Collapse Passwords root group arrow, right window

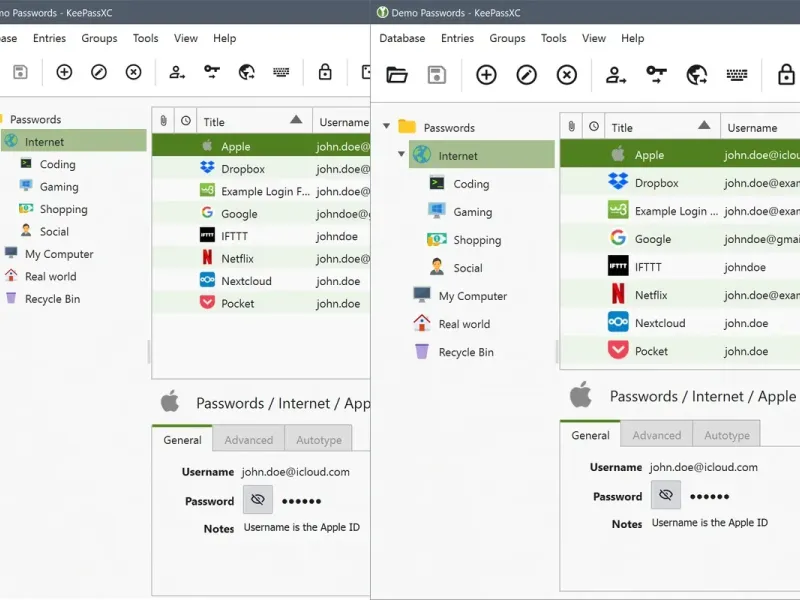[x=386, y=126]
